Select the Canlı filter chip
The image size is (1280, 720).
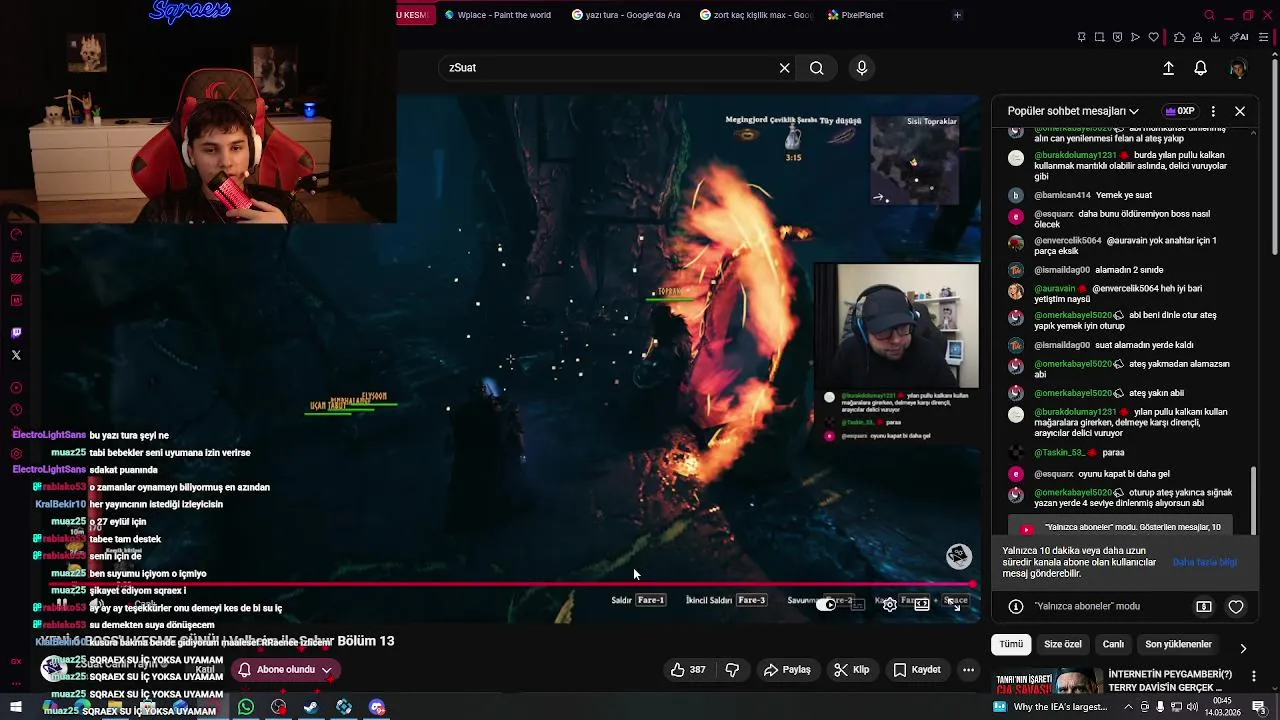(1113, 645)
